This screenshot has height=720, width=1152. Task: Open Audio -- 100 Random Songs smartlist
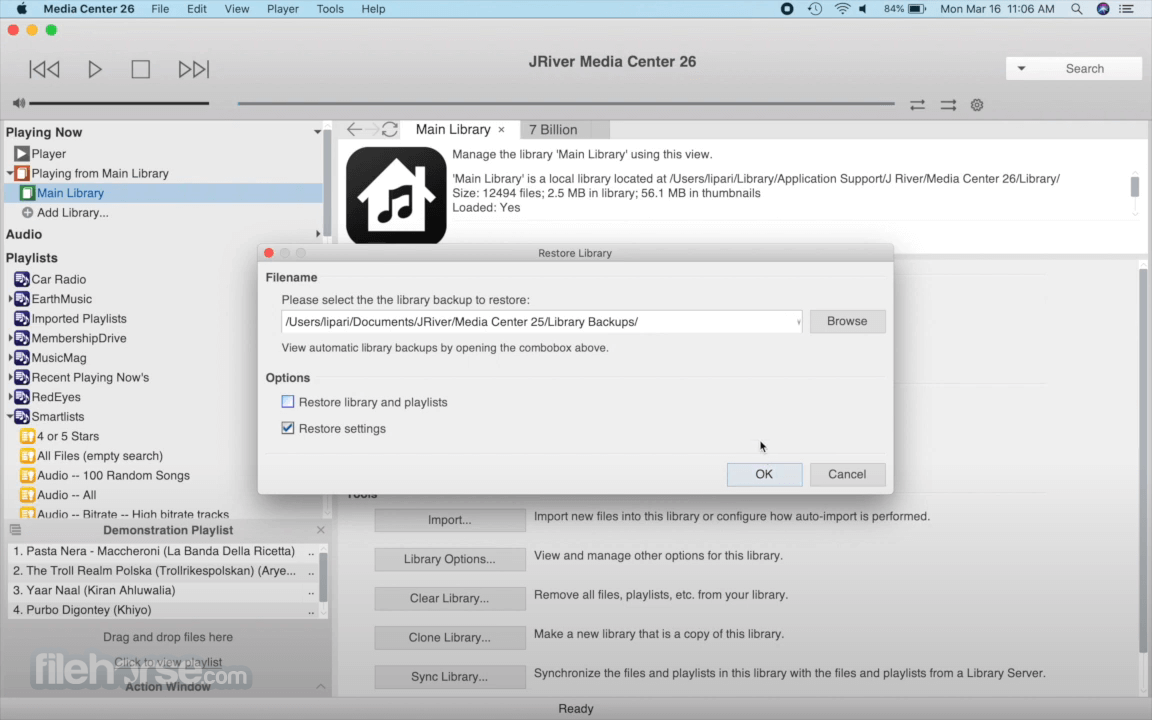point(113,475)
